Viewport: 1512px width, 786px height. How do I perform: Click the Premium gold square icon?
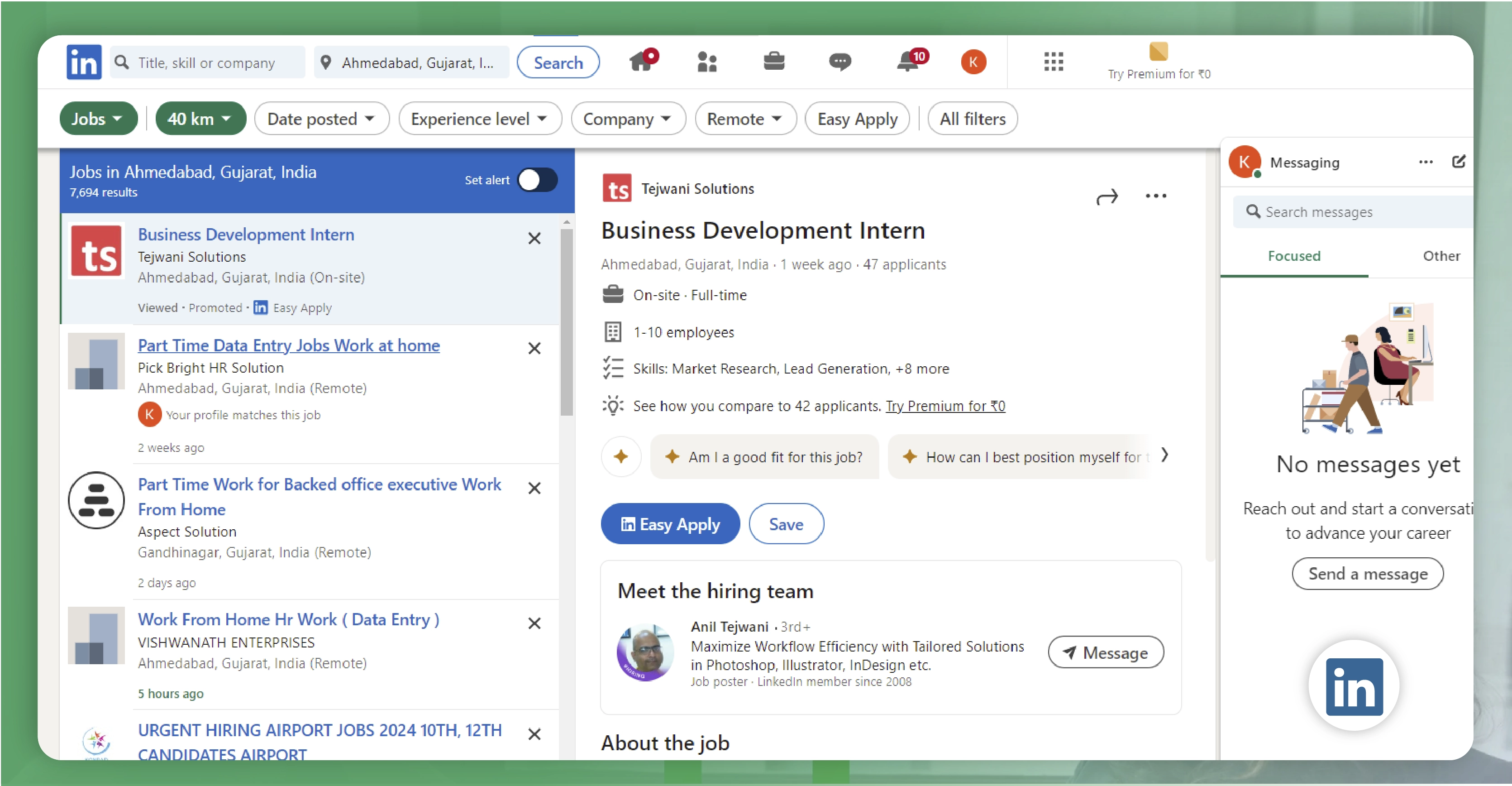pyautogui.click(x=1158, y=52)
